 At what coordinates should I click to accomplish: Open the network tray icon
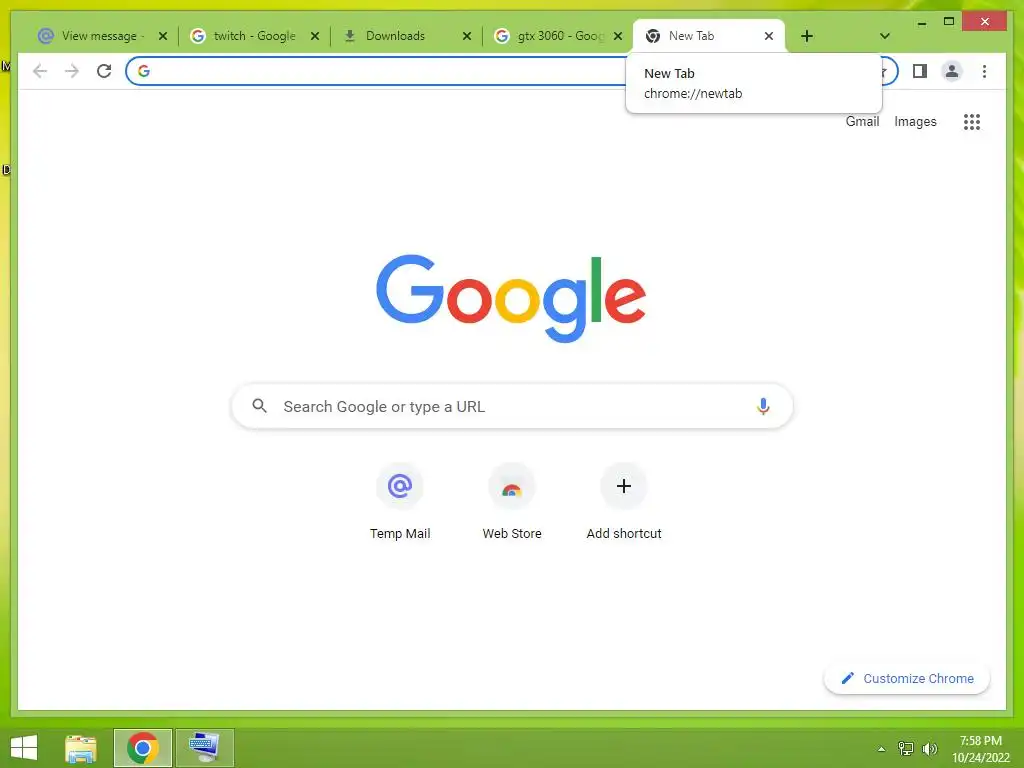pos(906,748)
